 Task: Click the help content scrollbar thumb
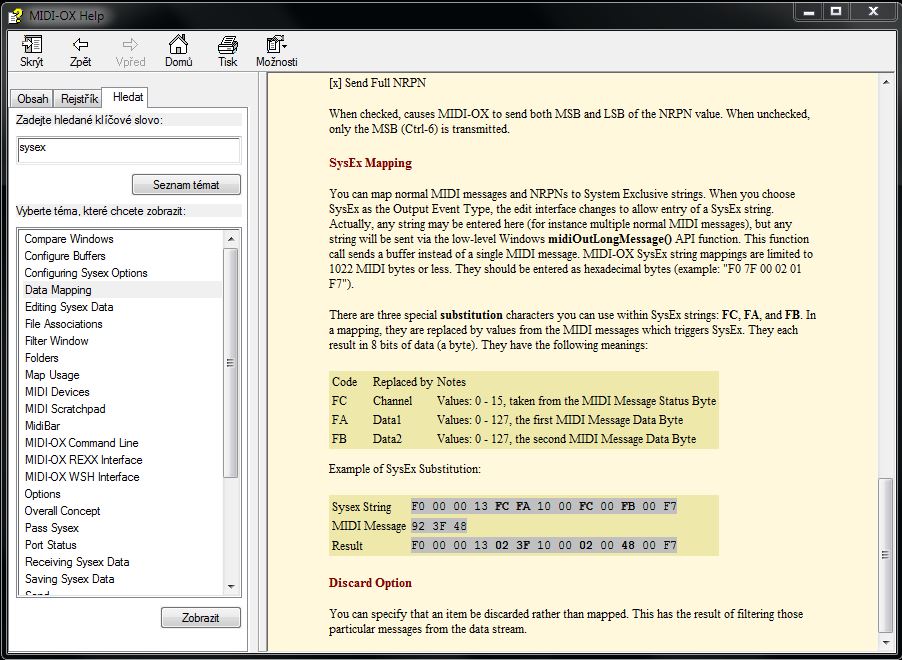click(x=885, y=555)
